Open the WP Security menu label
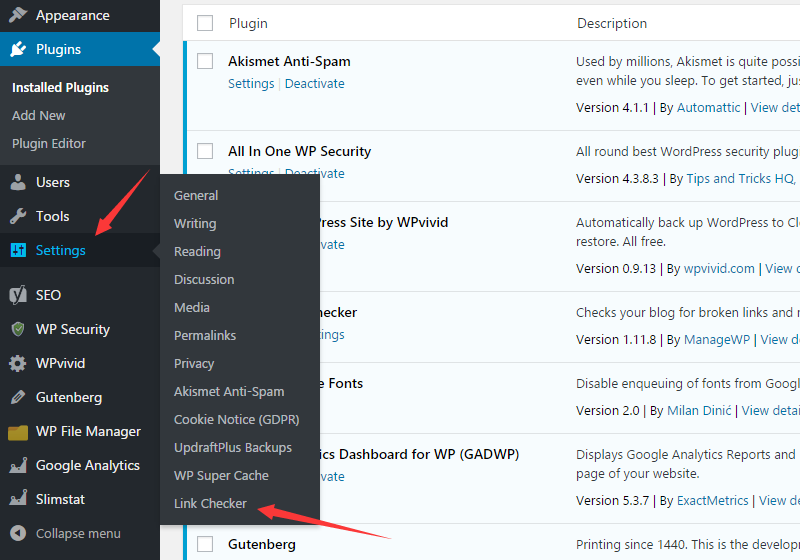800x560 pixels. (73, 329)
